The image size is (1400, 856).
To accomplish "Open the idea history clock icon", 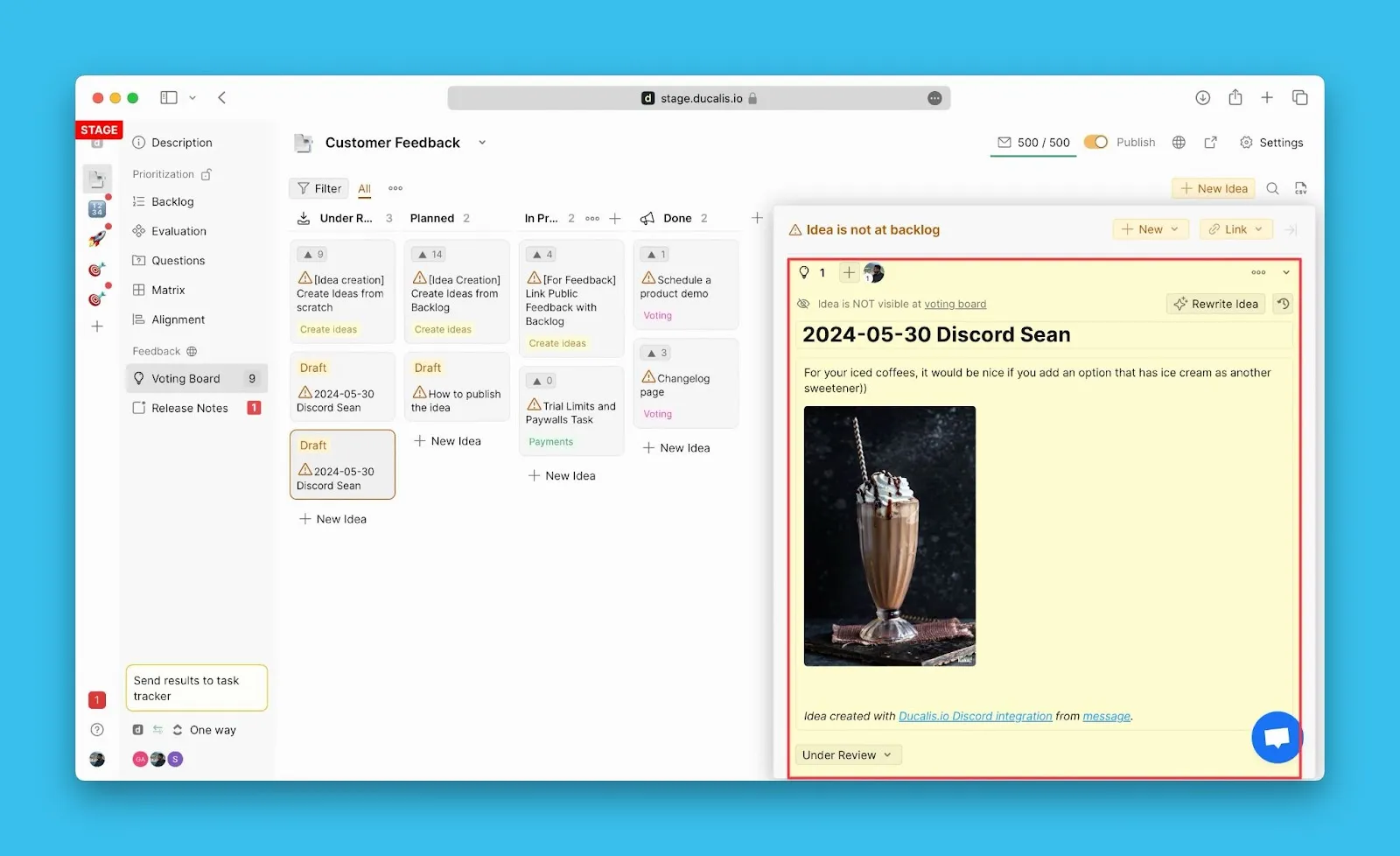I will pyautogui.click(x=1283, y=304).
